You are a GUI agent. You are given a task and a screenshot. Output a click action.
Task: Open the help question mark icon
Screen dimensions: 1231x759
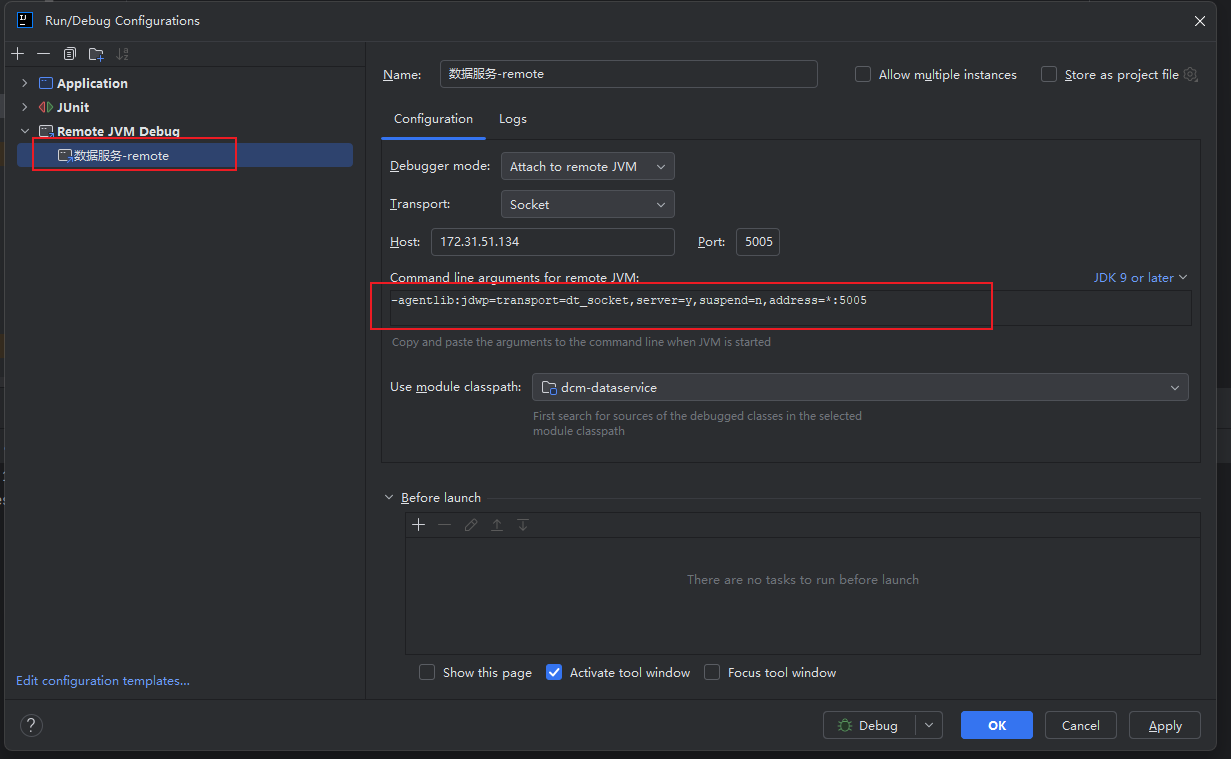31,726
